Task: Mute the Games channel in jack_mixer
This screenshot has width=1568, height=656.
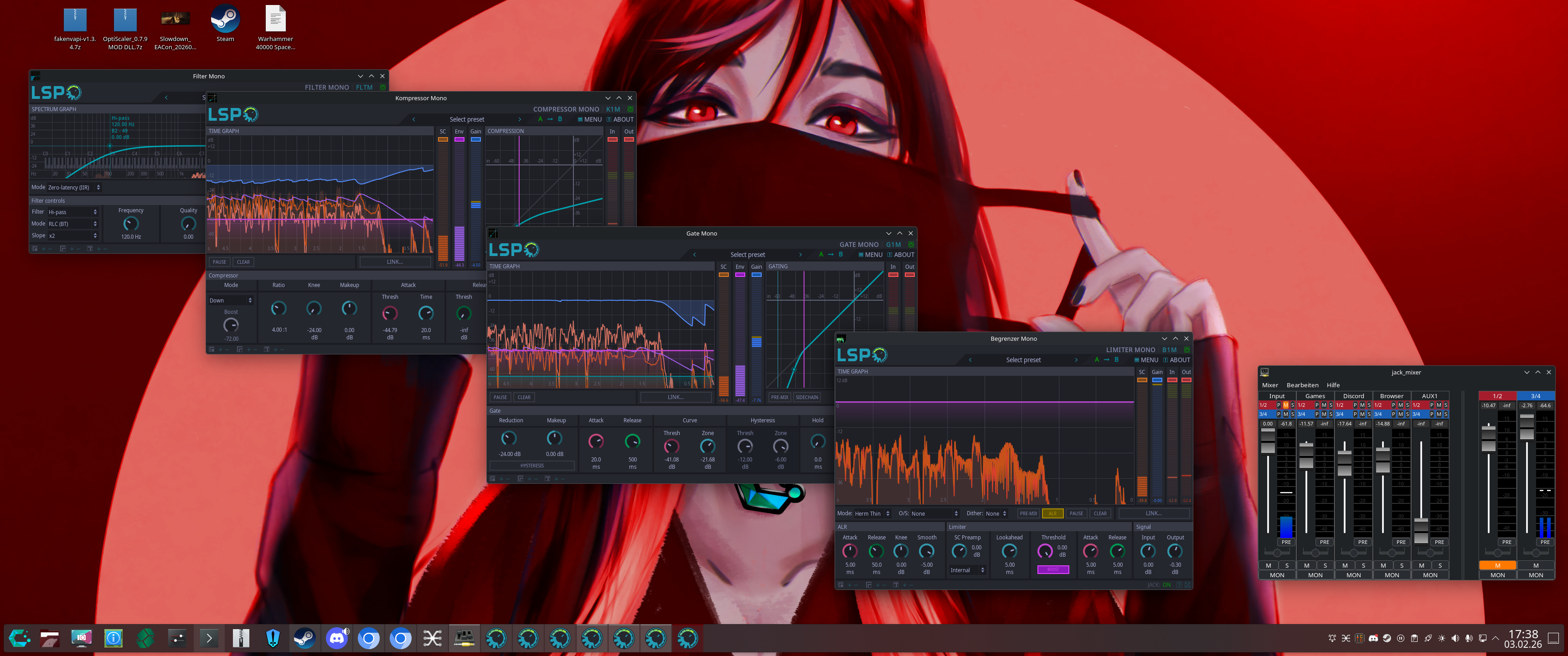Action: (1306, 565)
